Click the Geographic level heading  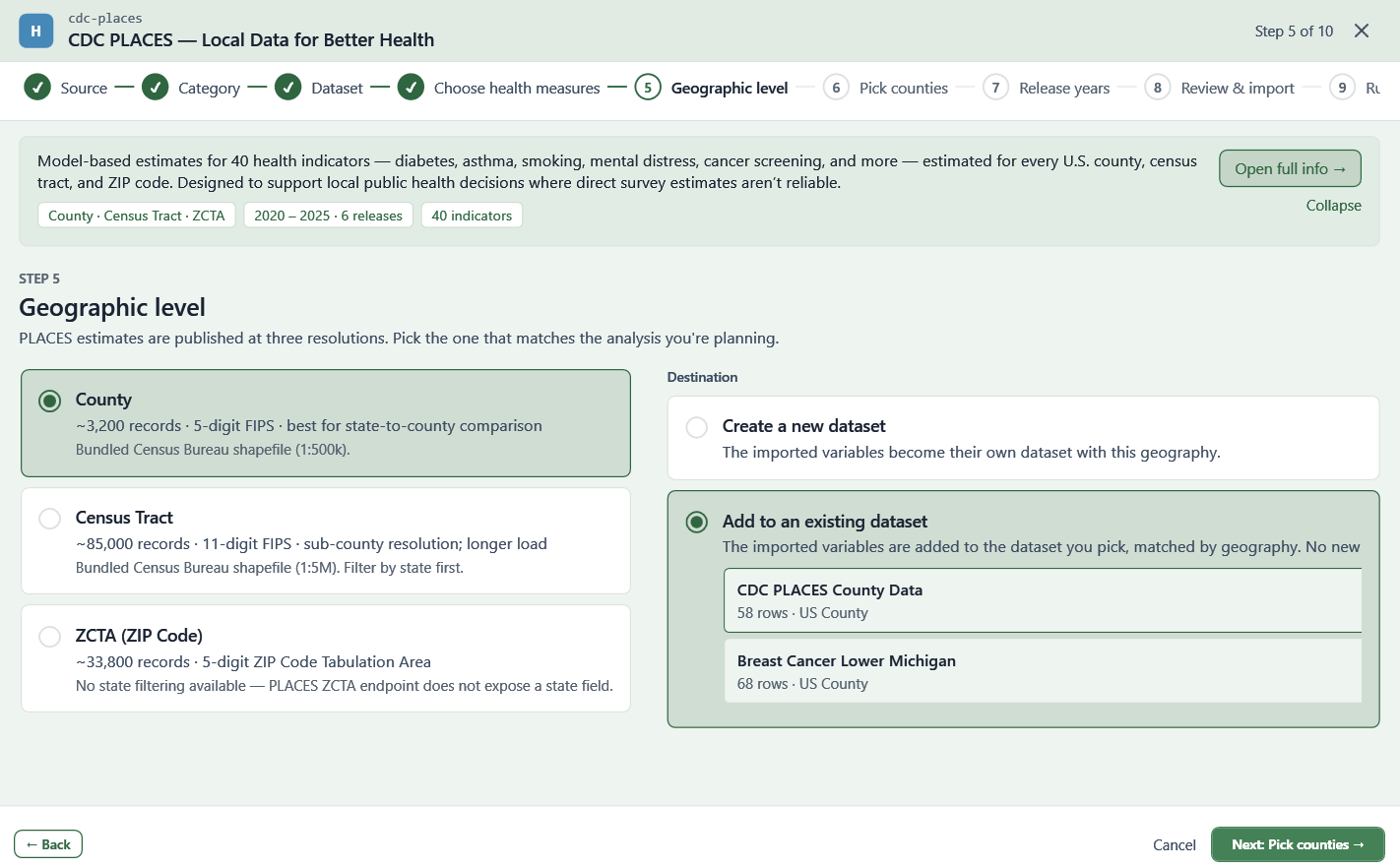click(112, 307)
